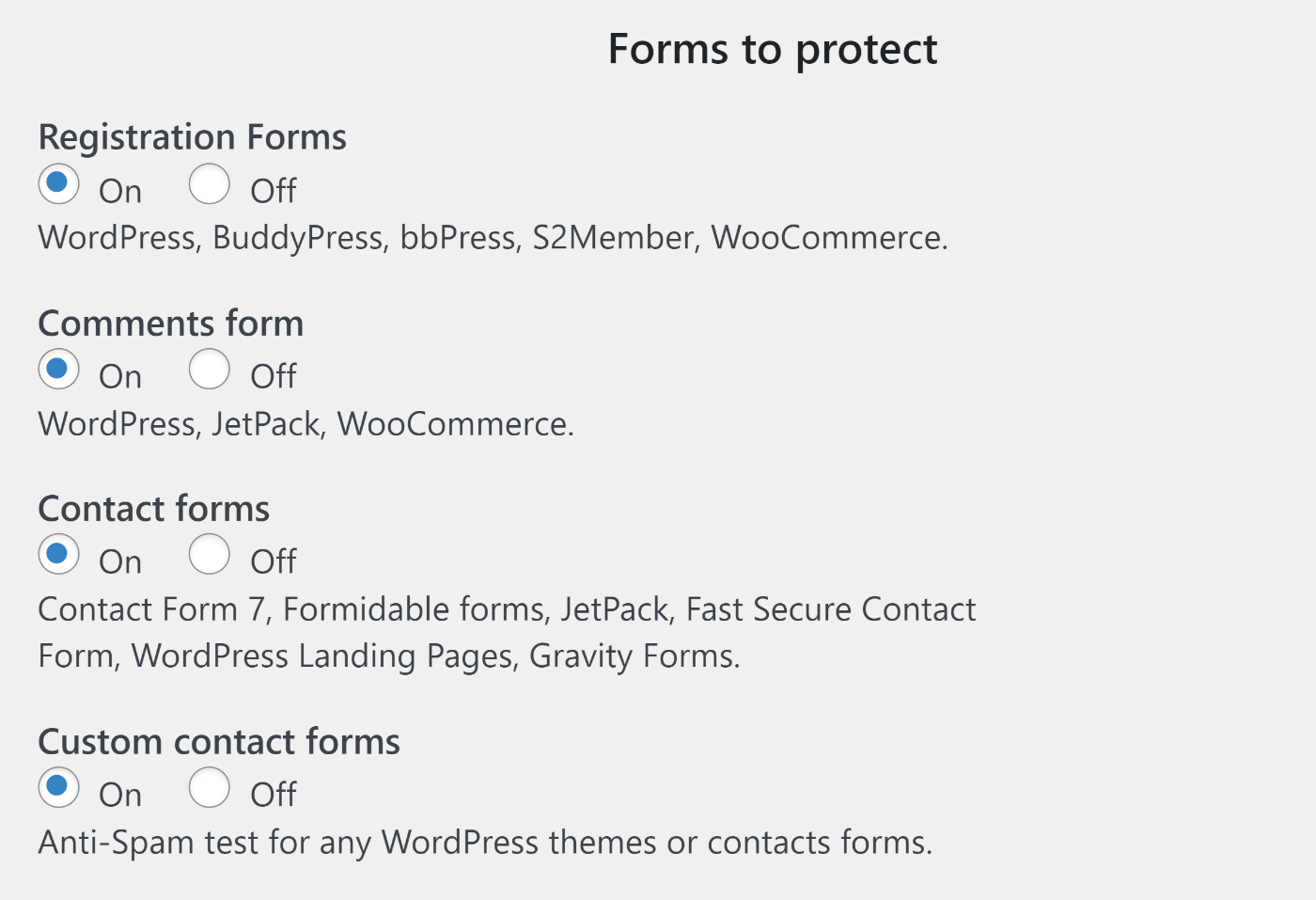Image resolution: width=1316 pixels, height=900 pixels.
Task: Enable Contact forms protection with On radio
Action: [57, 554]
